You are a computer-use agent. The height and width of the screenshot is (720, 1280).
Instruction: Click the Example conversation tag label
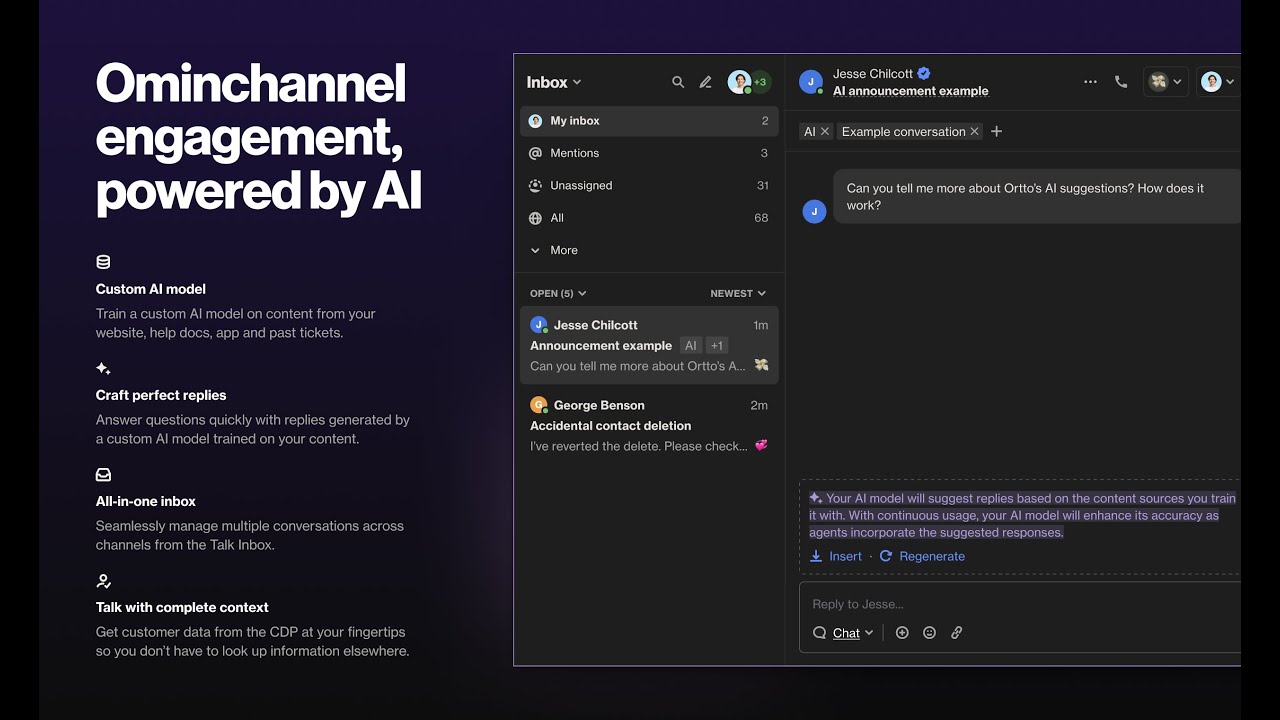pos(903,131)
